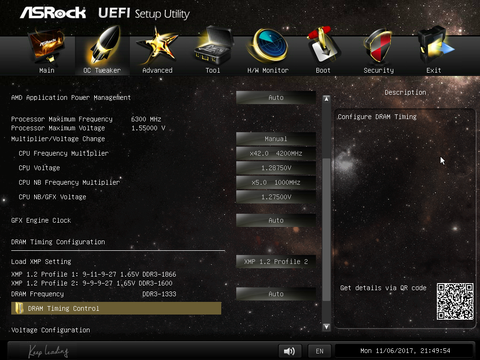
Task: Click XMP 1.2 Profile 1 info line
Action: pos(93,274)
